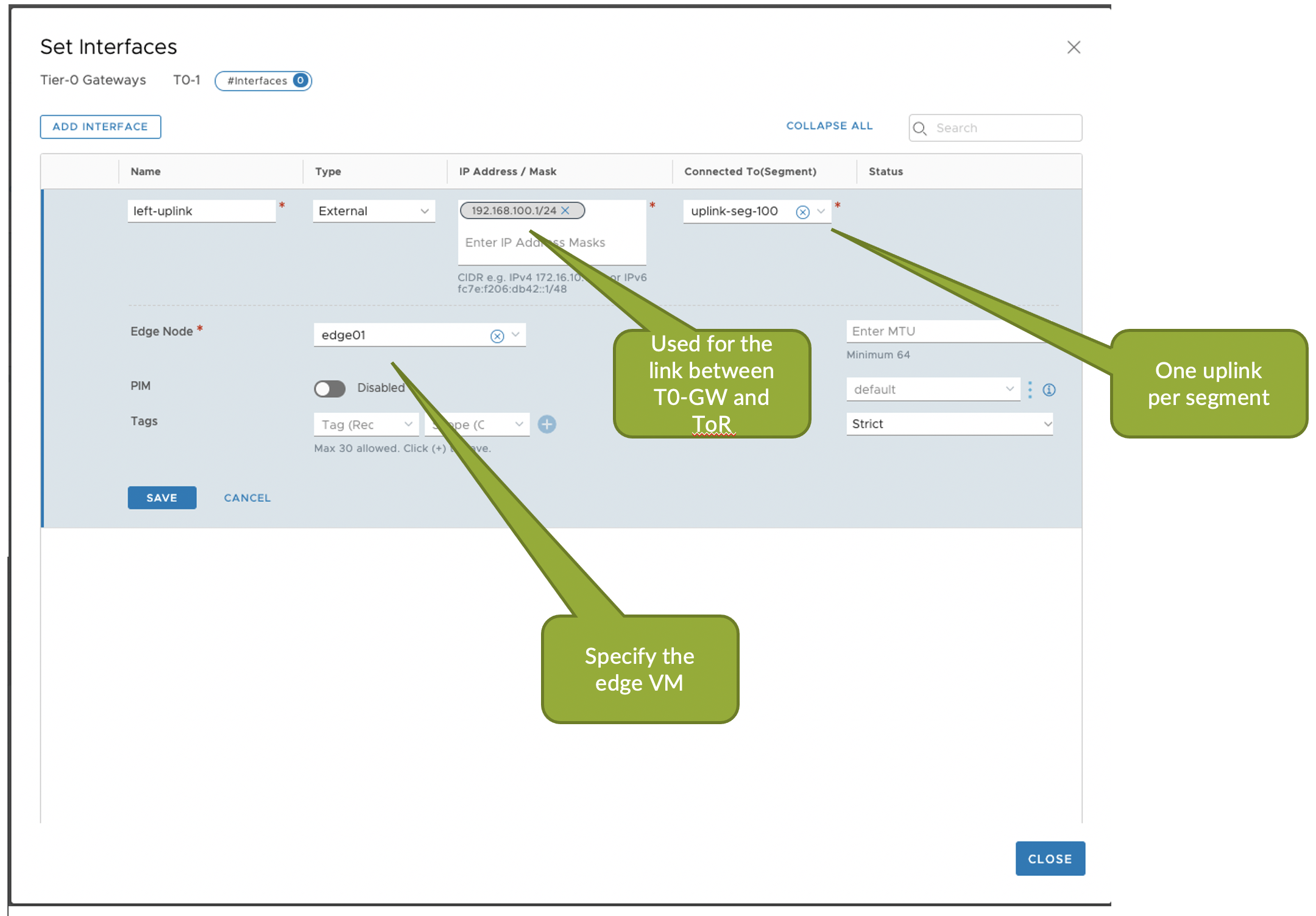This screenshot has height=916, width=1316.
Task: Expand the Edge Node dropdown chevron
Action: (515, 335)
